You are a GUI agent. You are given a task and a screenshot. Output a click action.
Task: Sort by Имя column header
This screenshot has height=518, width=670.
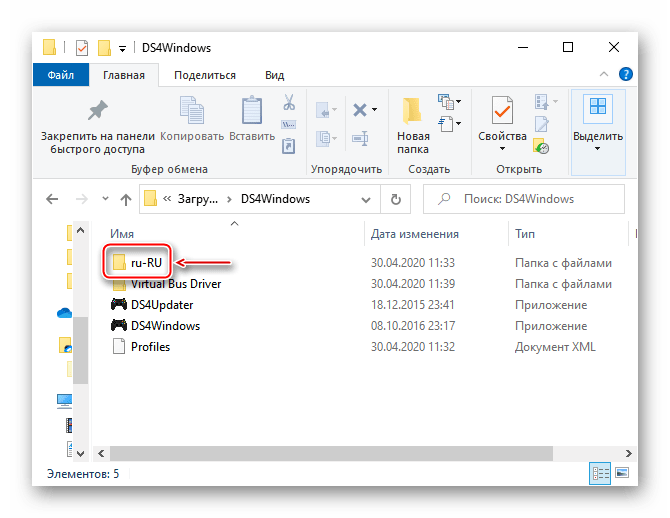tap(122, 234)
